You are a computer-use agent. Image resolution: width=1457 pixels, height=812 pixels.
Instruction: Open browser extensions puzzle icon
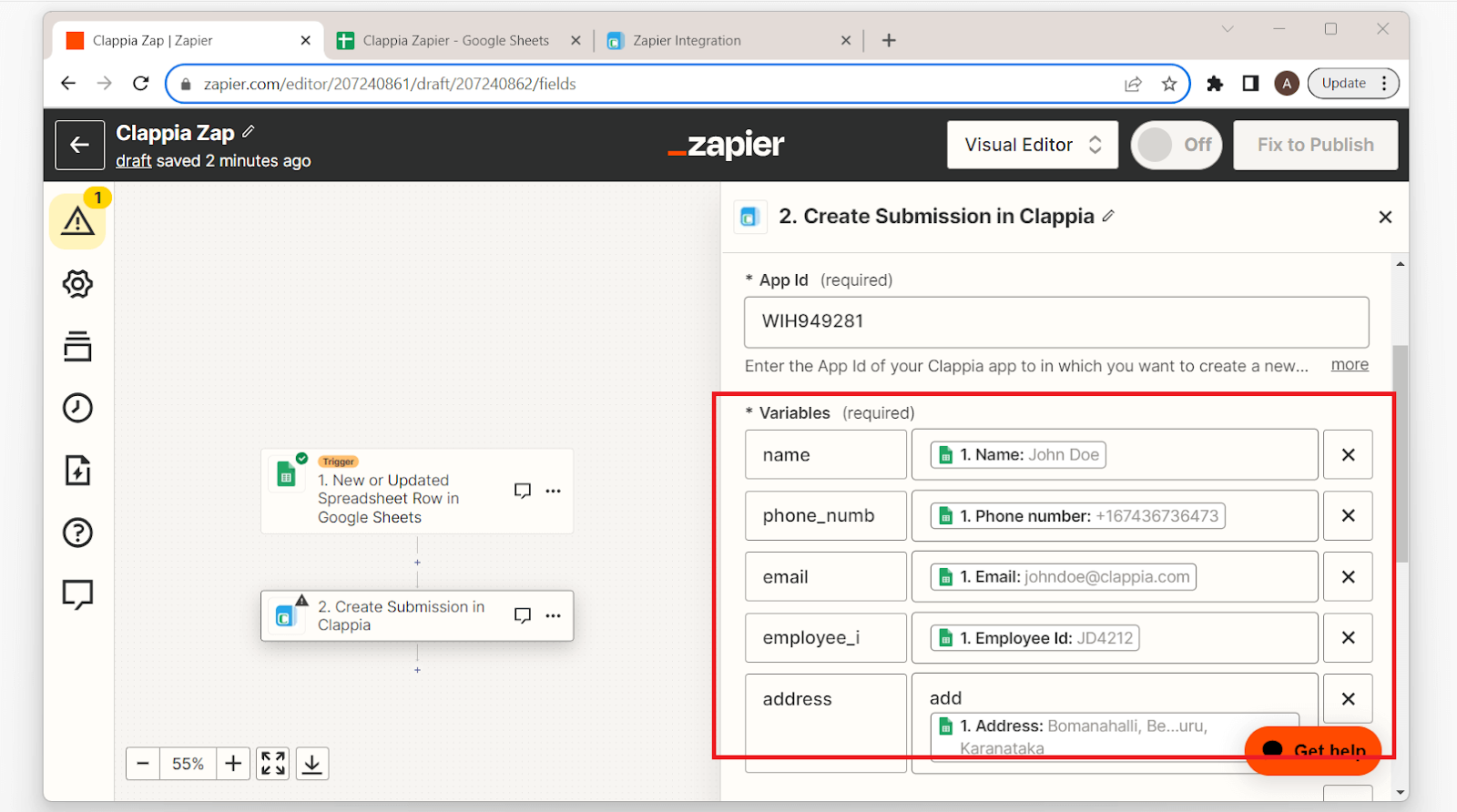pos(1215,84)
